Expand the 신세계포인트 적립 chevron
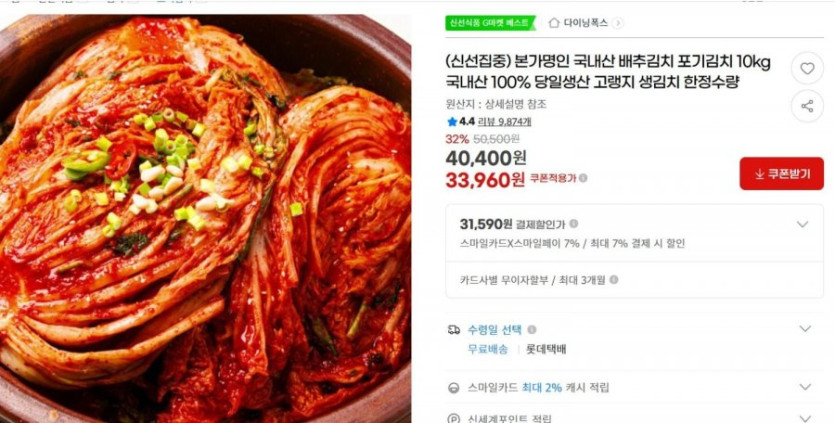Viewport: 835px width, 423px height. click(x=805, y=418)
